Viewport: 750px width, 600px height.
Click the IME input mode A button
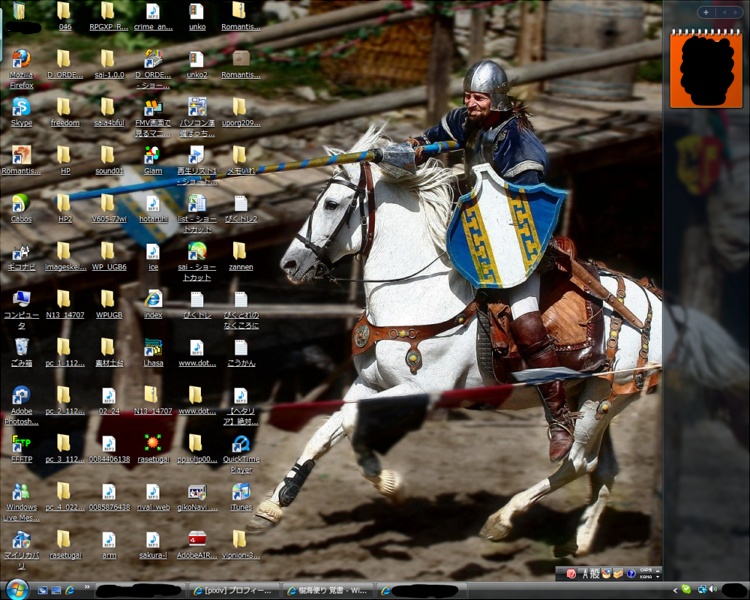pos(585,574)
